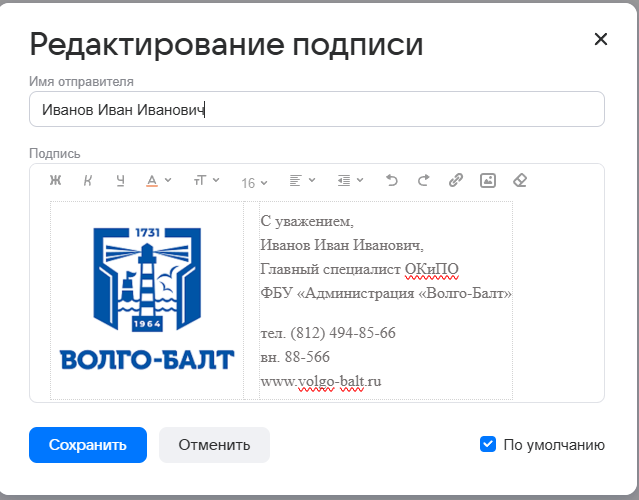This screenshot has width=639, height=500.
Task: Redo the last undone edit
Action: click(423, 181)
